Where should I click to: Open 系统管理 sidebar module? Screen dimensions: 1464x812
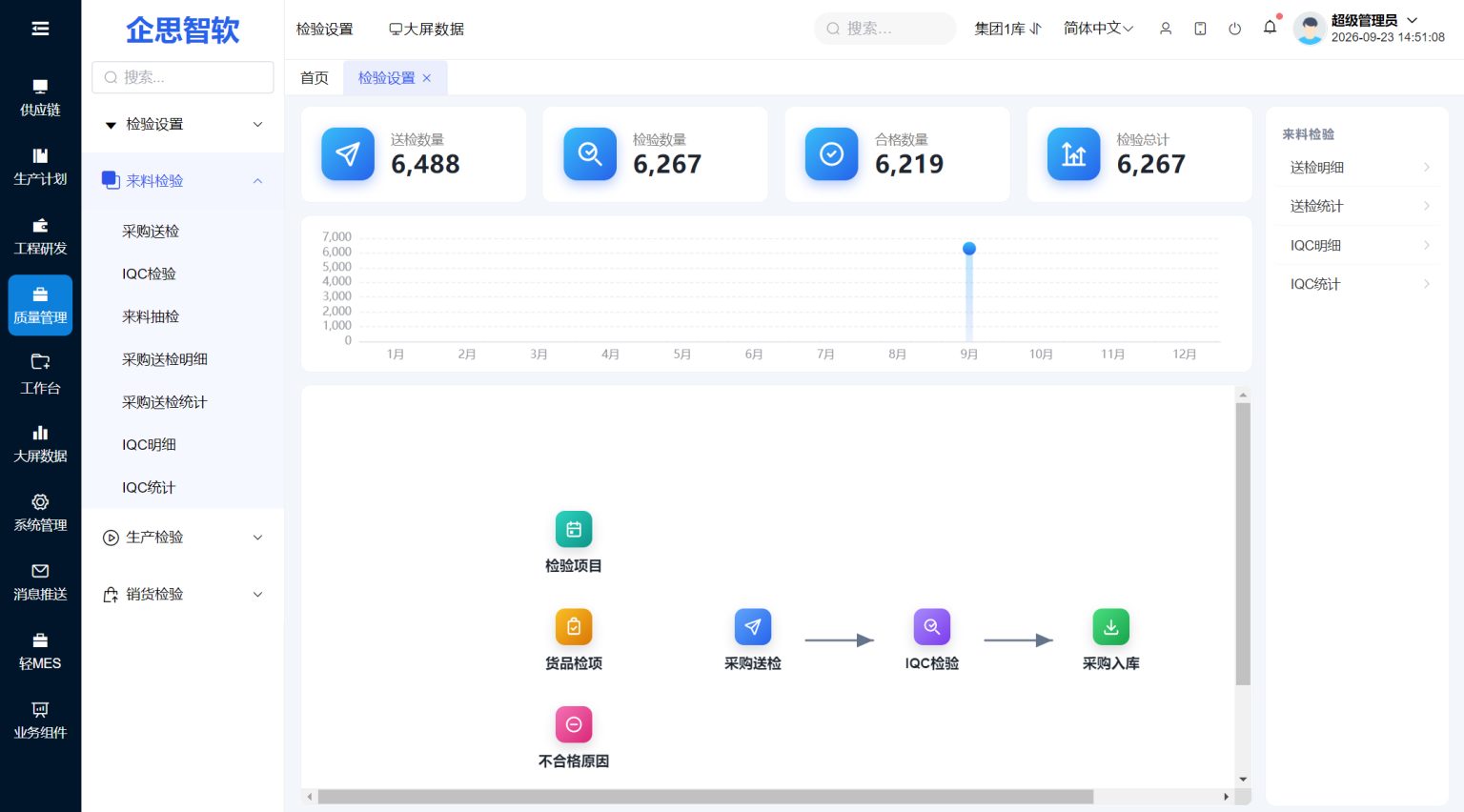pos(40,513)
